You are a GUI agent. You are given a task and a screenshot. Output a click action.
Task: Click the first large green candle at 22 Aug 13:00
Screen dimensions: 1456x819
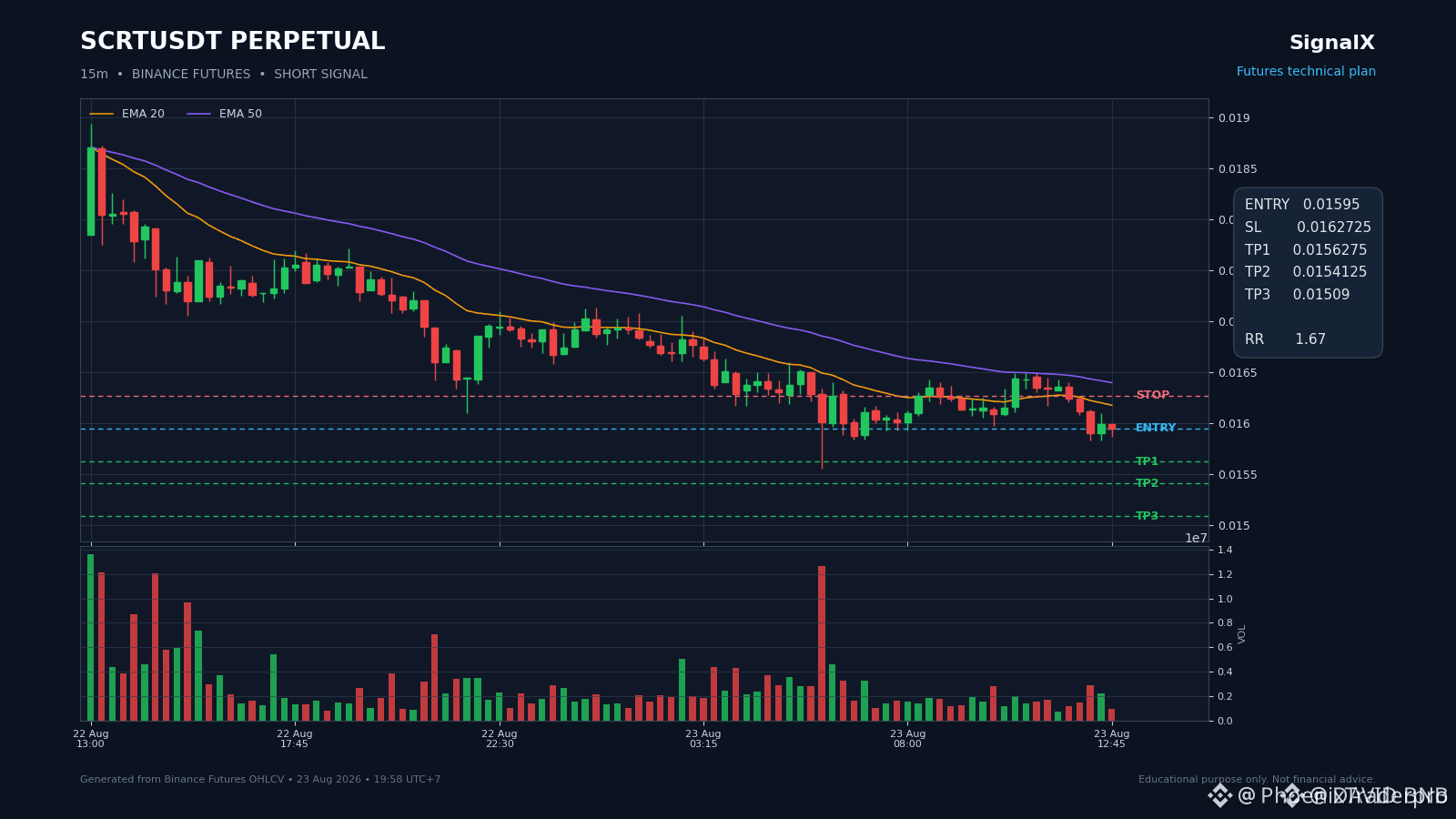point(91,191)
